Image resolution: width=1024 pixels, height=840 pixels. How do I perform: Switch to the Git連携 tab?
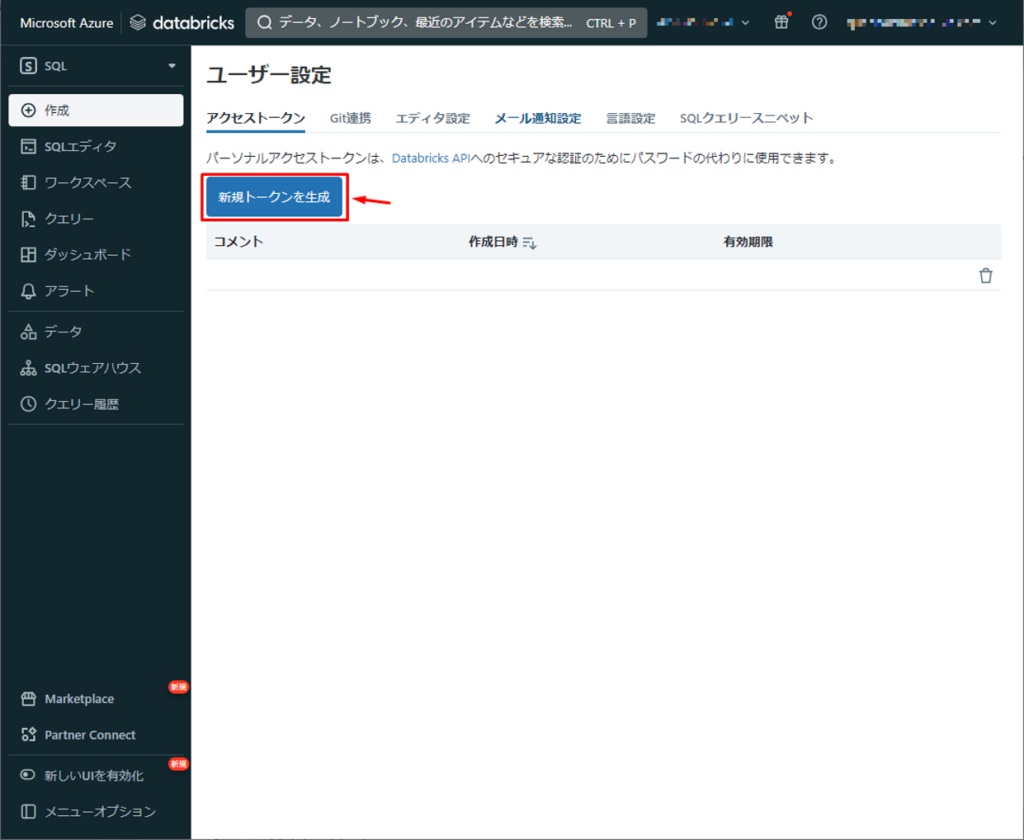[350, 118]
